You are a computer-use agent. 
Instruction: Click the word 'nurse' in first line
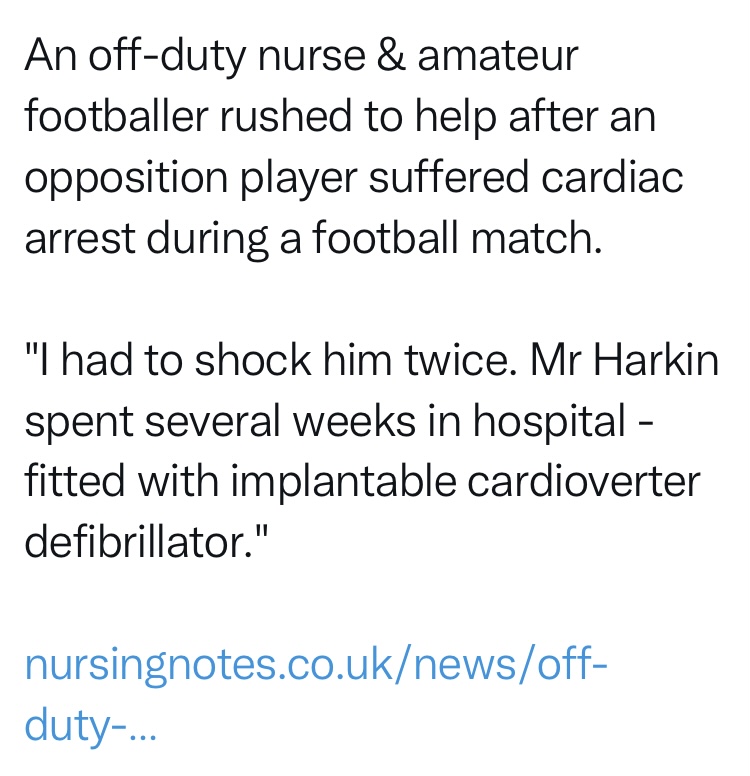coord(311,57)
